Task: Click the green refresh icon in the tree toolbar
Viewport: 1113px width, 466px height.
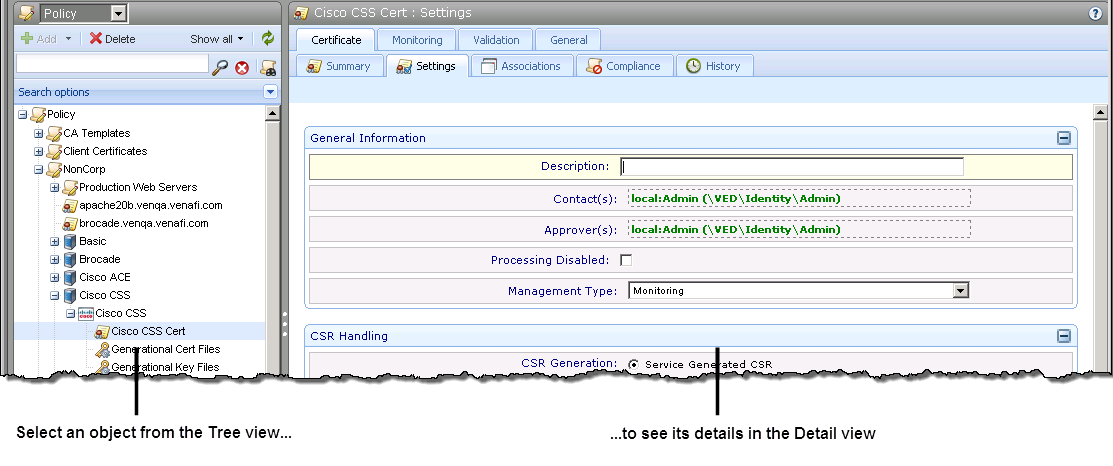Action: [x=268, y=39]
